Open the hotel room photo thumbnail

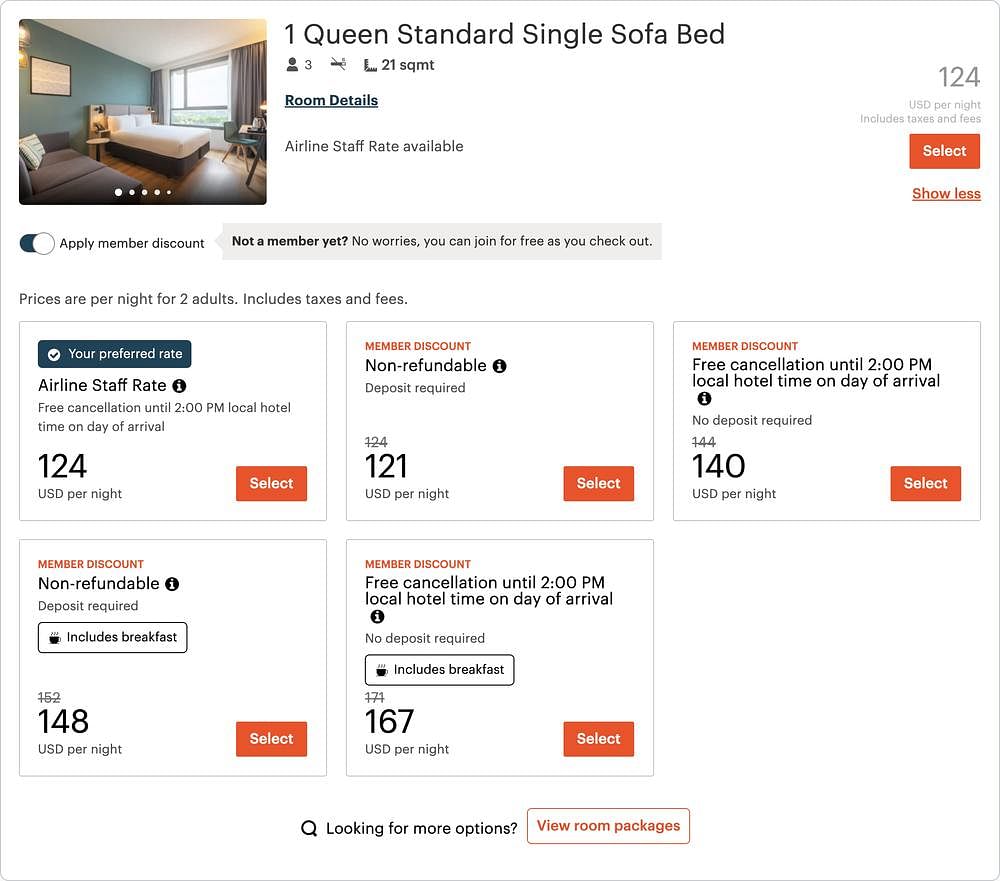point(143,112)
